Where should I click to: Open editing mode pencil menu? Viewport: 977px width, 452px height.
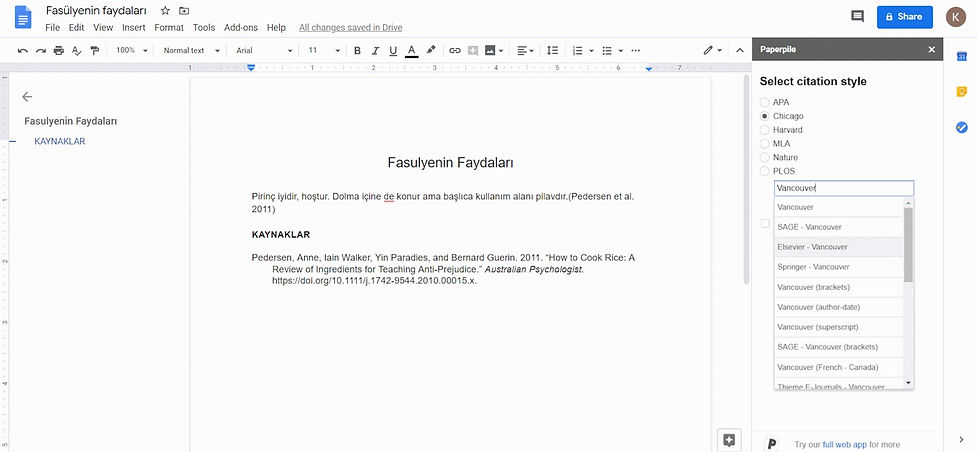click(712, 50)
